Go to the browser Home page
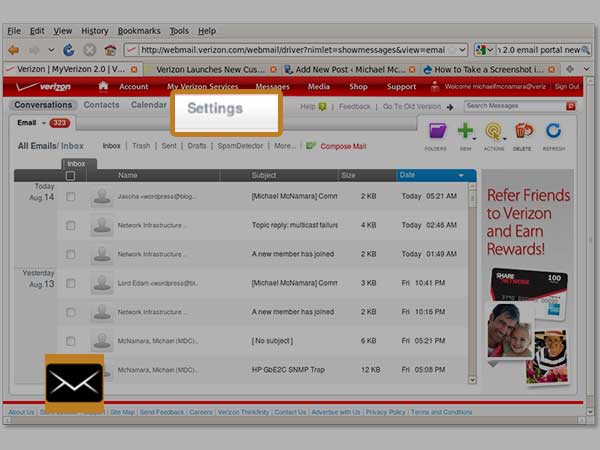 (x=110, y=50)
